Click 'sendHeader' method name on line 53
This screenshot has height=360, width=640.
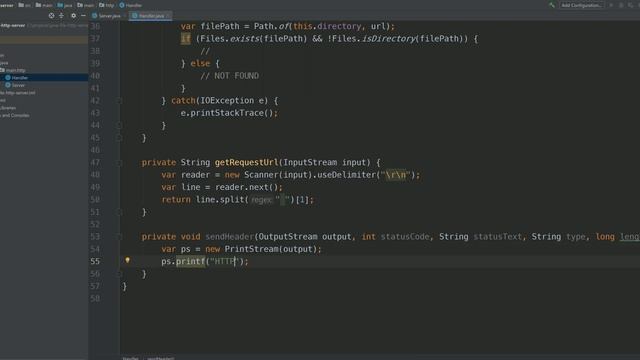pyautogui.click(x=229, y=237)
